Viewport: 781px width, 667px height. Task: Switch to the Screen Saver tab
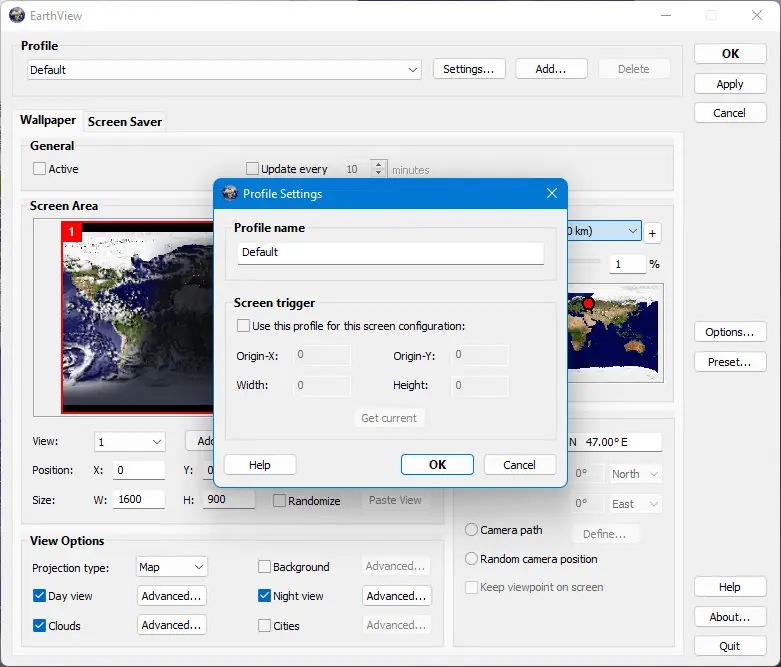point(125,122)
